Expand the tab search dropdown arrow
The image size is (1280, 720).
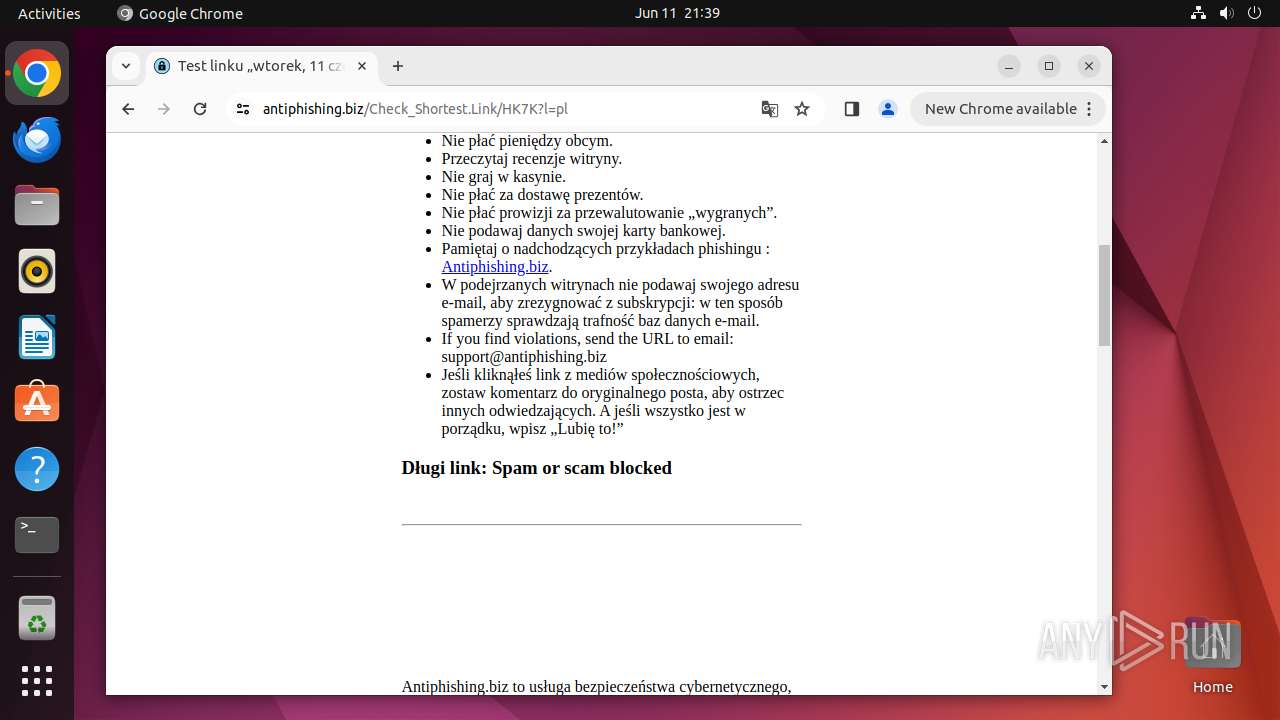tap(125, 66)
